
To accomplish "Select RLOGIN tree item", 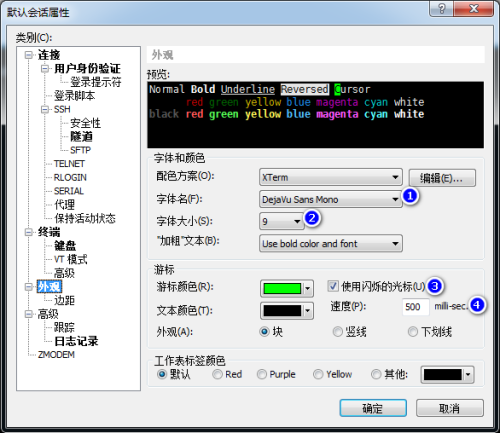I will 70,178.
